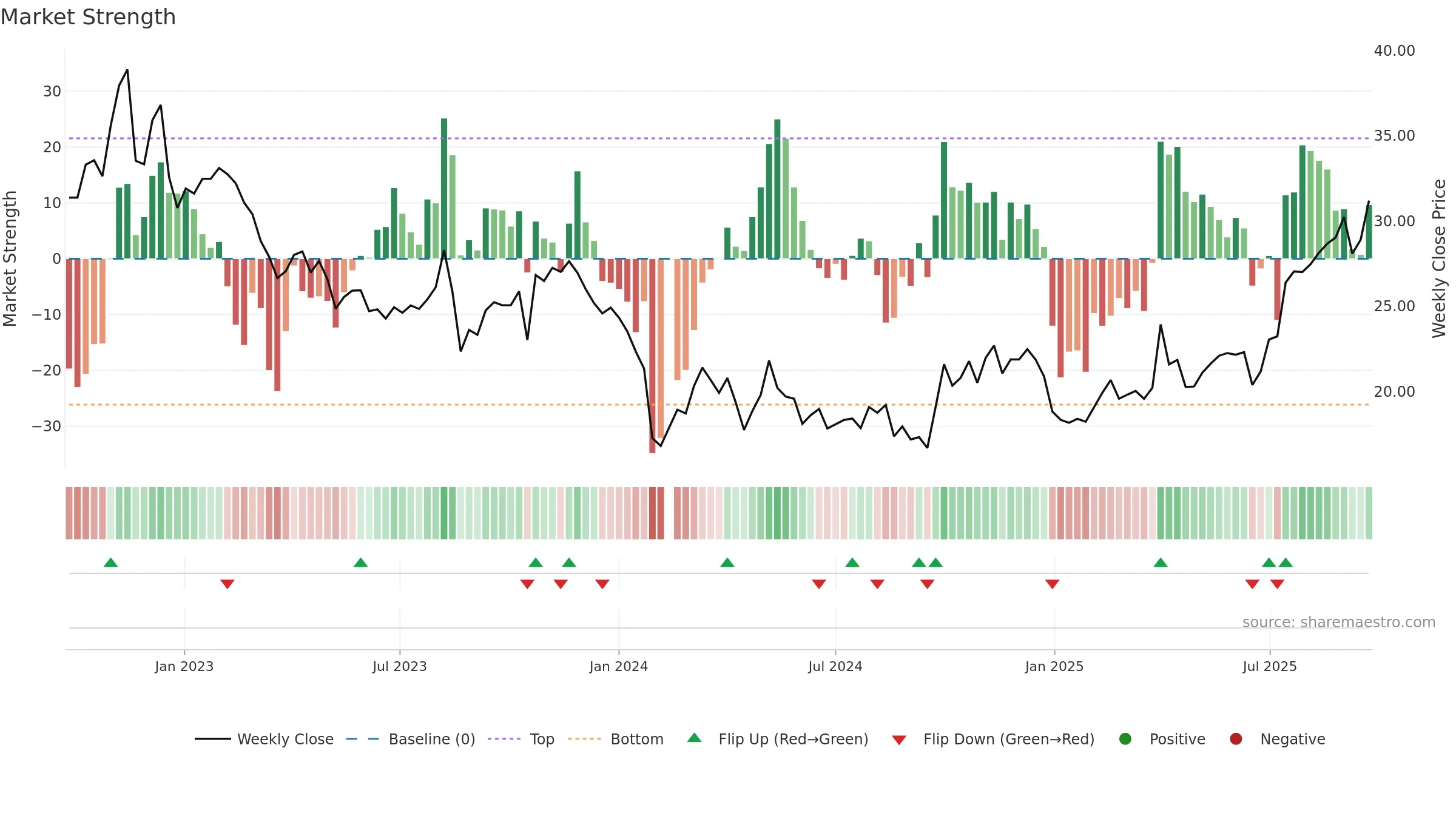
Task: Click the green triangle legend icon
Action: pyautogui.click(x=695, y=738)
